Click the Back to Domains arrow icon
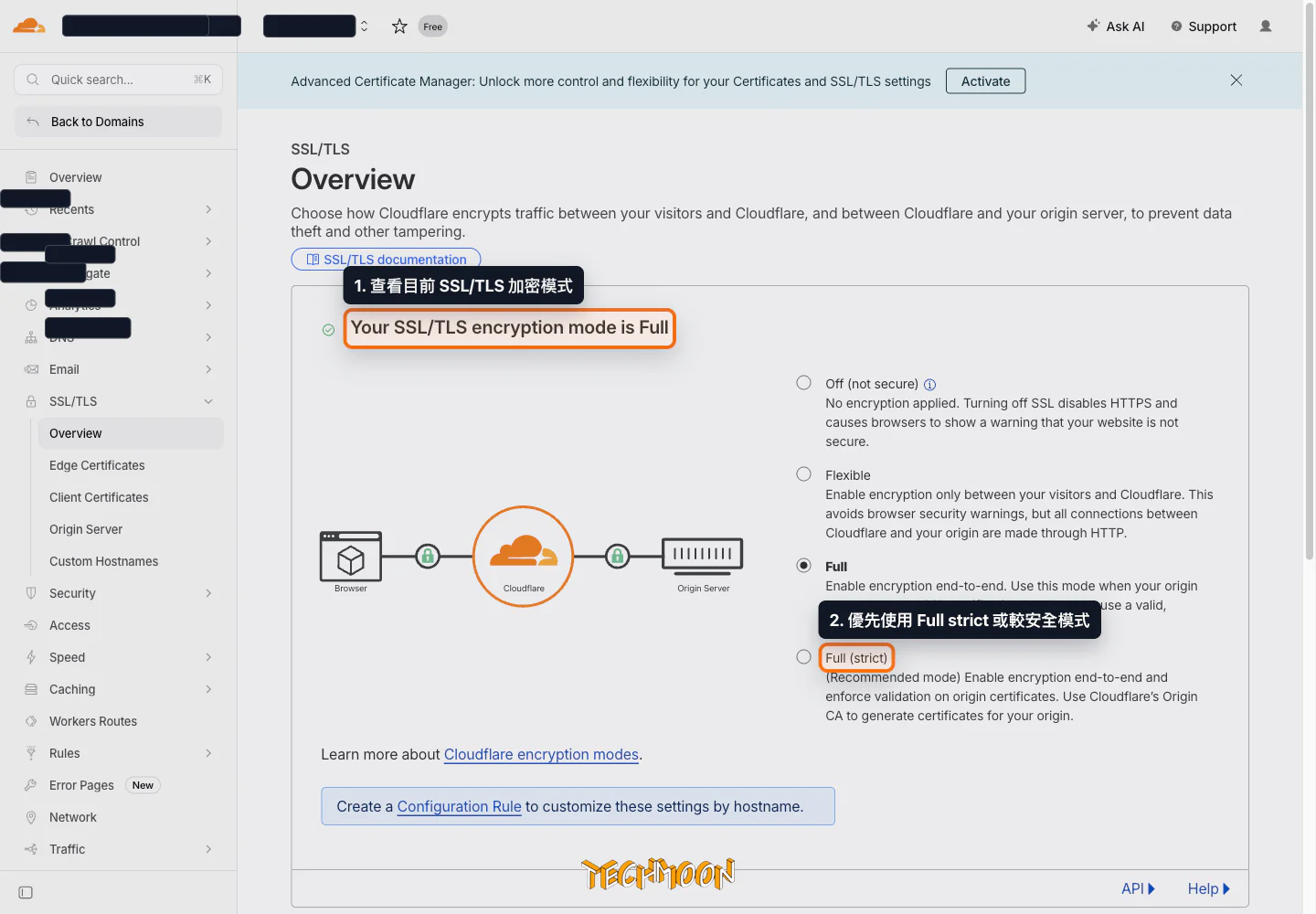The image size is (1316, 914). 33,122
